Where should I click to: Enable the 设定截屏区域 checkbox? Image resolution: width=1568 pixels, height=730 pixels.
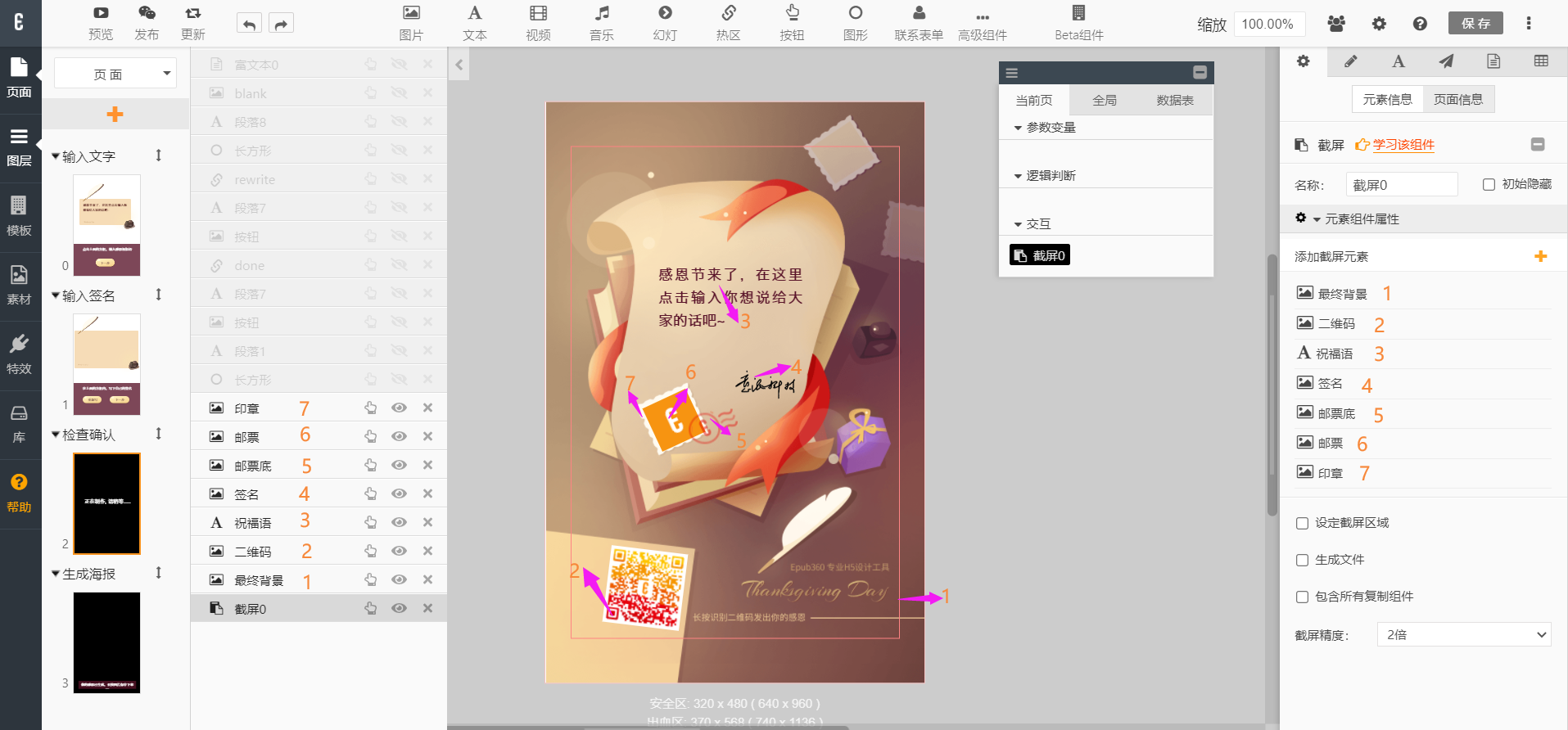tap(1302, 523)
